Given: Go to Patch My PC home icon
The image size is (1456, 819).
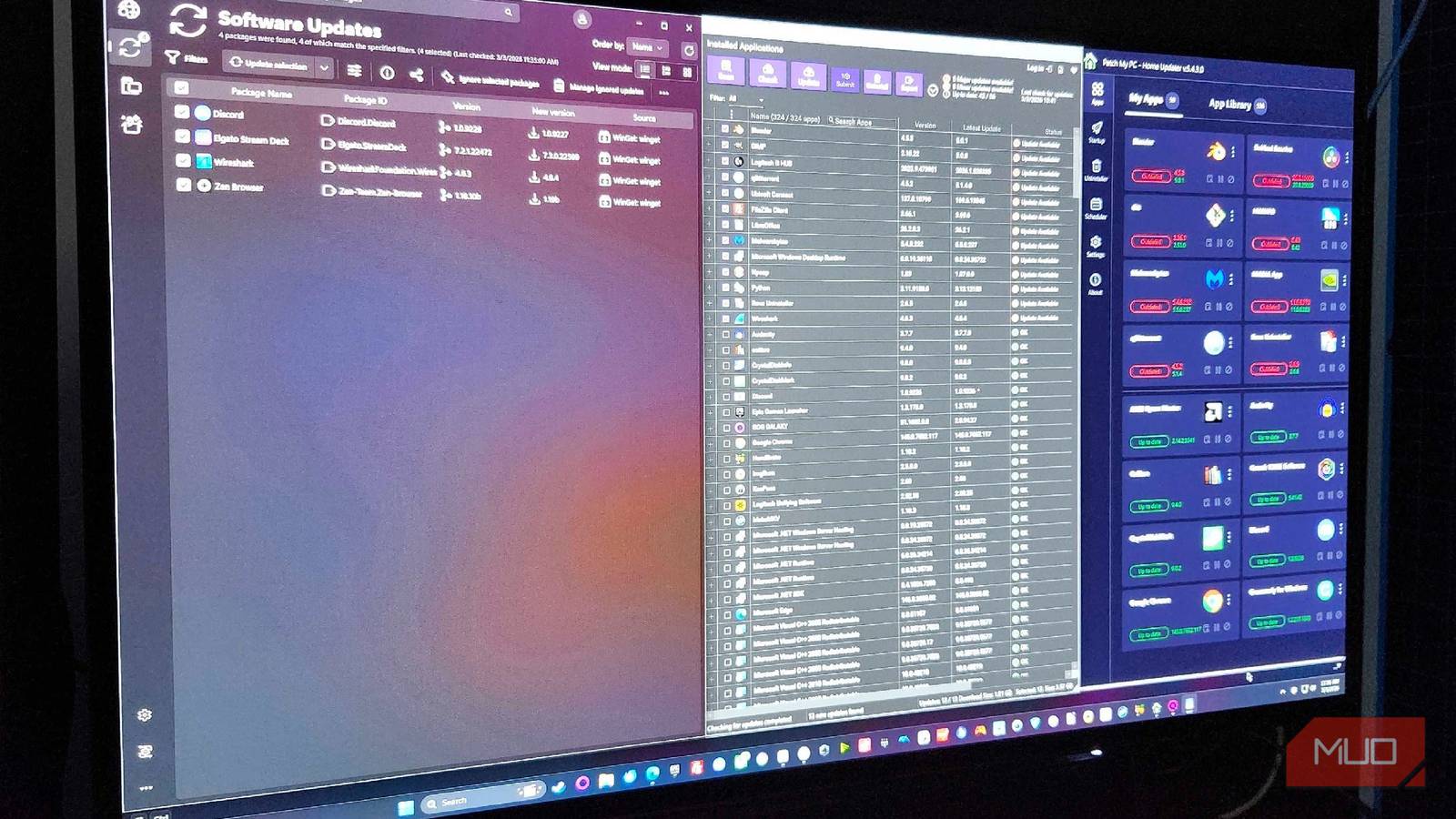Looking at the screenshot, I should click(x=1089, y=61).
